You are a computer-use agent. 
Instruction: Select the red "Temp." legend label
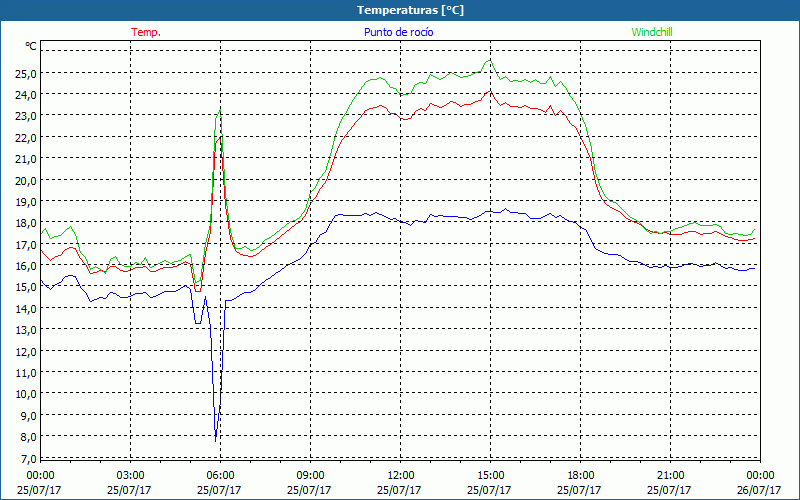[x=146, y=32]
